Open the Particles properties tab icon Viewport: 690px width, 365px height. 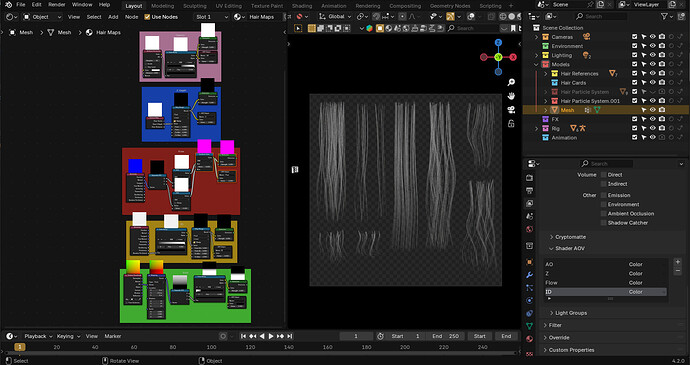pyautogui.click(x=529, y=288)
